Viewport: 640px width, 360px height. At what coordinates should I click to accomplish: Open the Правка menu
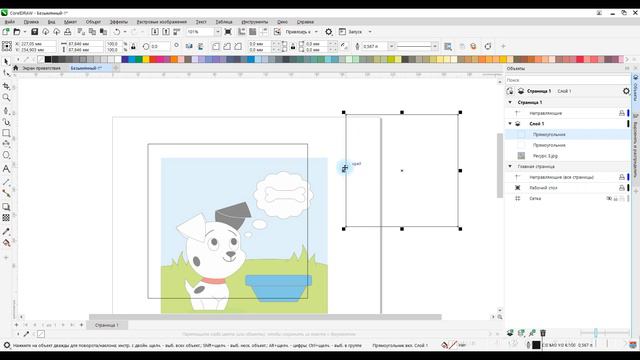click(x=31, y=22)
